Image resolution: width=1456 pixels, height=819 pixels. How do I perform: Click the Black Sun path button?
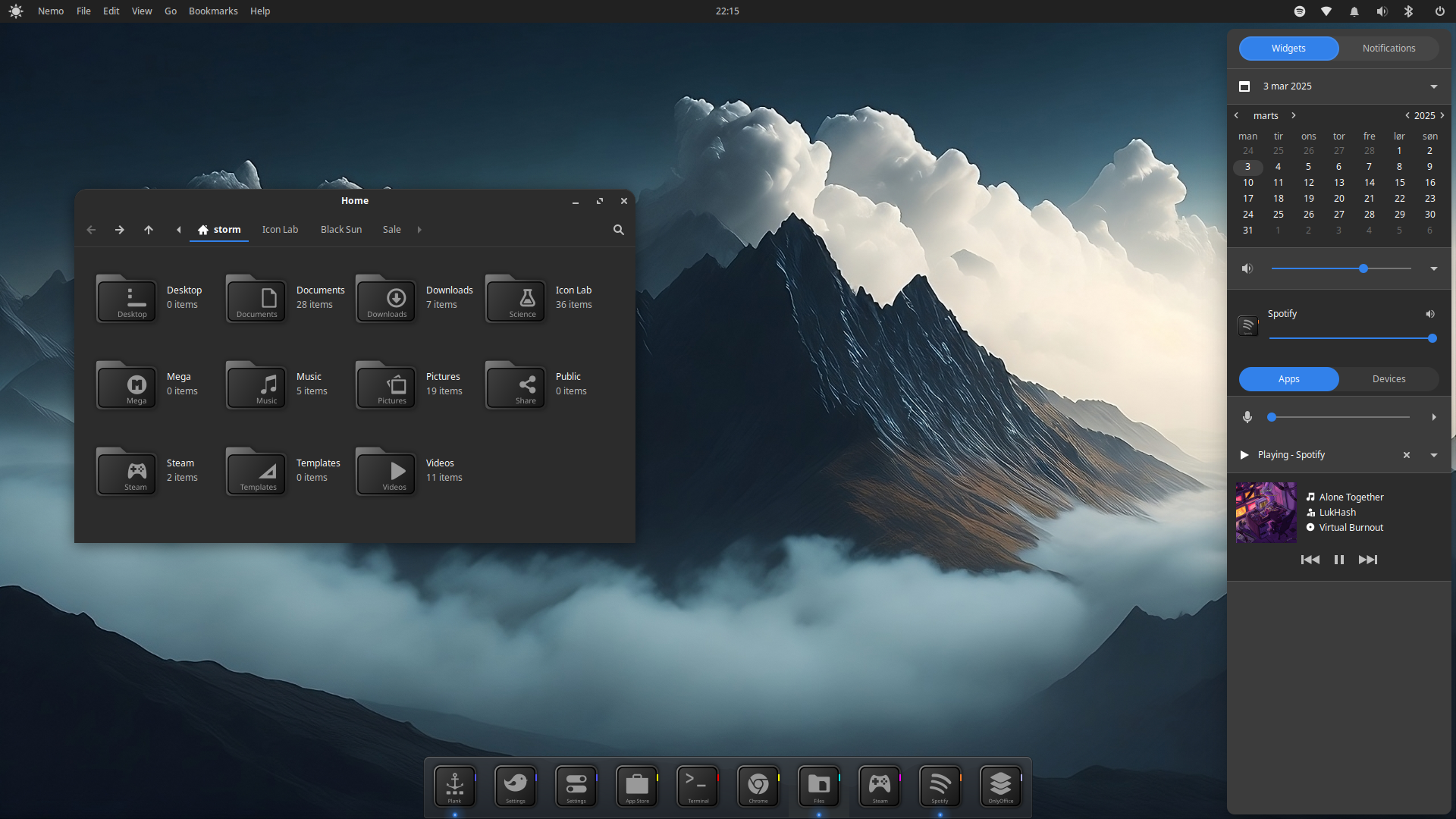point(341,230)
